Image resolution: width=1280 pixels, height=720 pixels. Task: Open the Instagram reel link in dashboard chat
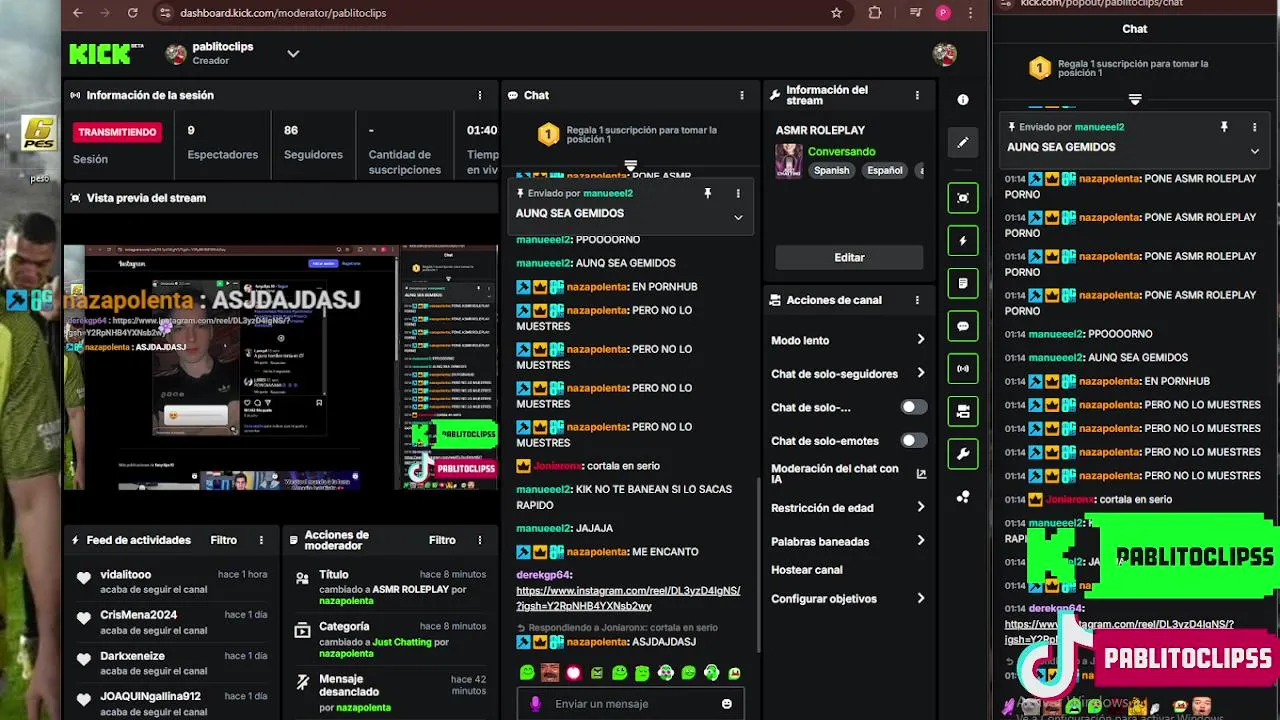click(x=628, y=598)
